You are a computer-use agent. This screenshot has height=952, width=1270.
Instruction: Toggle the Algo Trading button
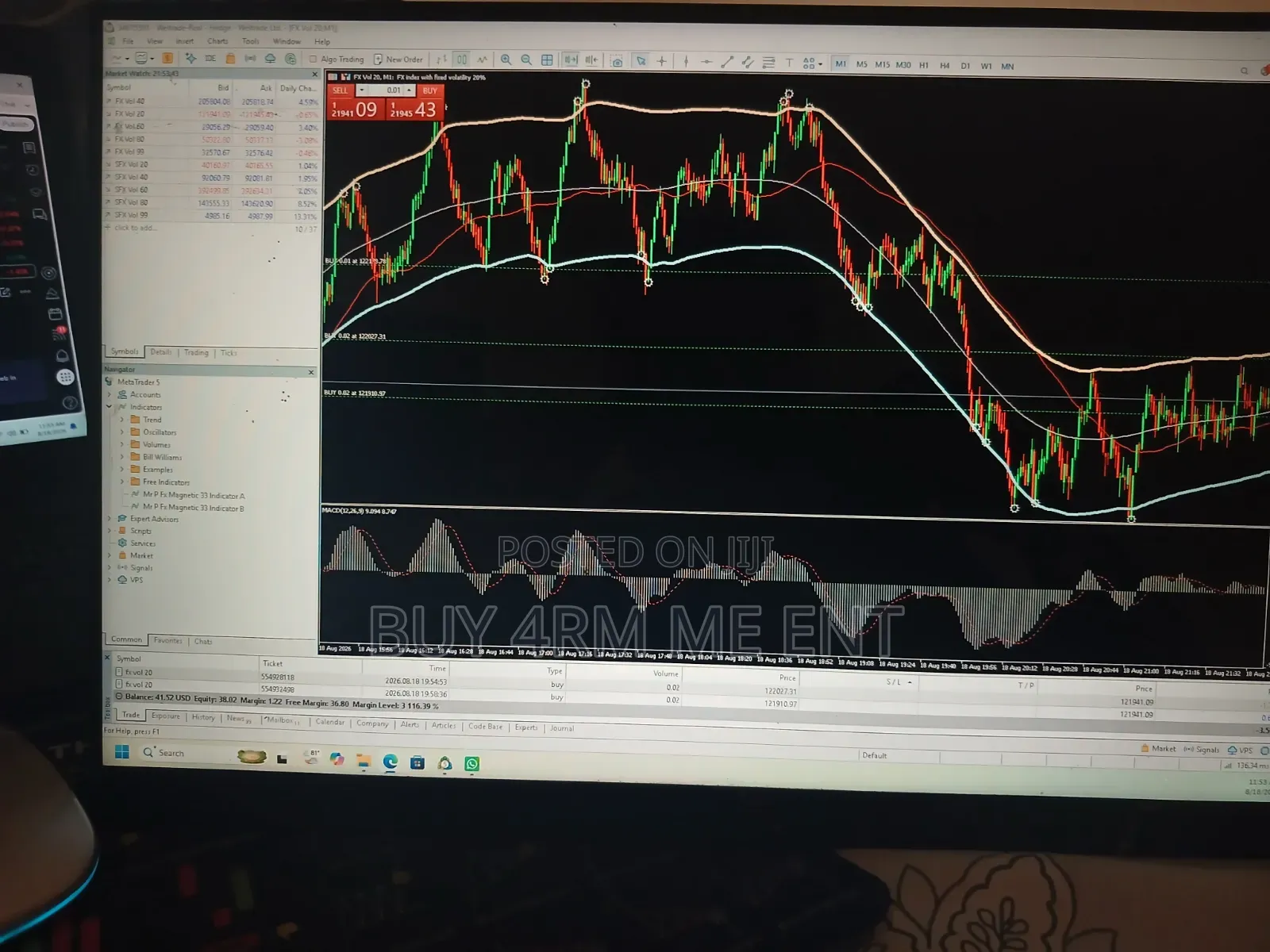tap(337, 59)
